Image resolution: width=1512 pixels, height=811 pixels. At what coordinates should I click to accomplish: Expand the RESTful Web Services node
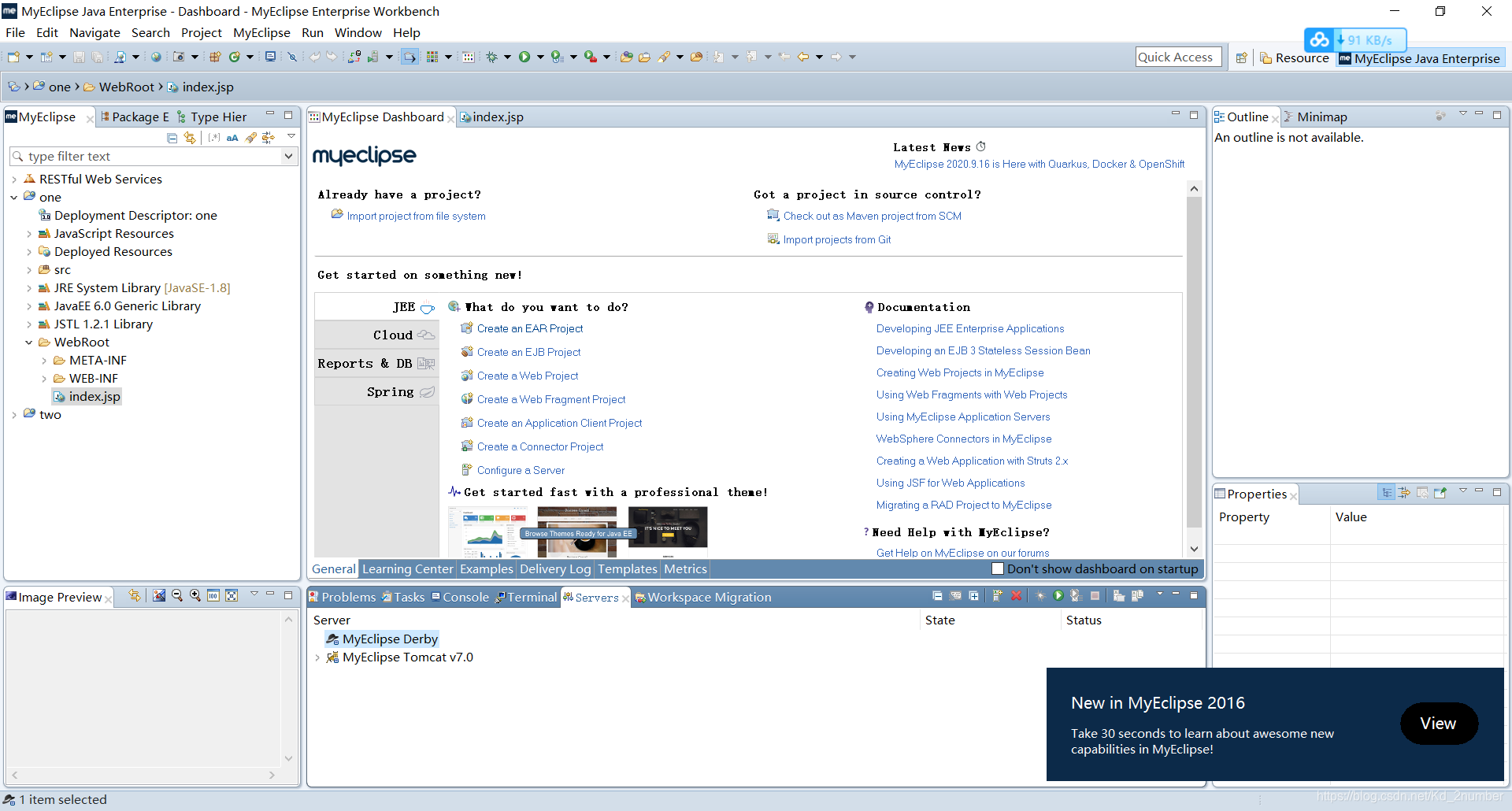click(x=14, y=180)
